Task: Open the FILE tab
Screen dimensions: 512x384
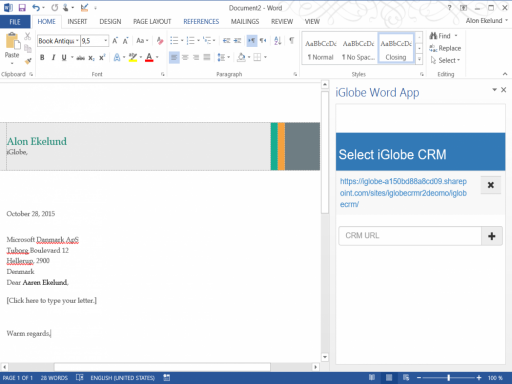Action: click(x=15, y=22)
